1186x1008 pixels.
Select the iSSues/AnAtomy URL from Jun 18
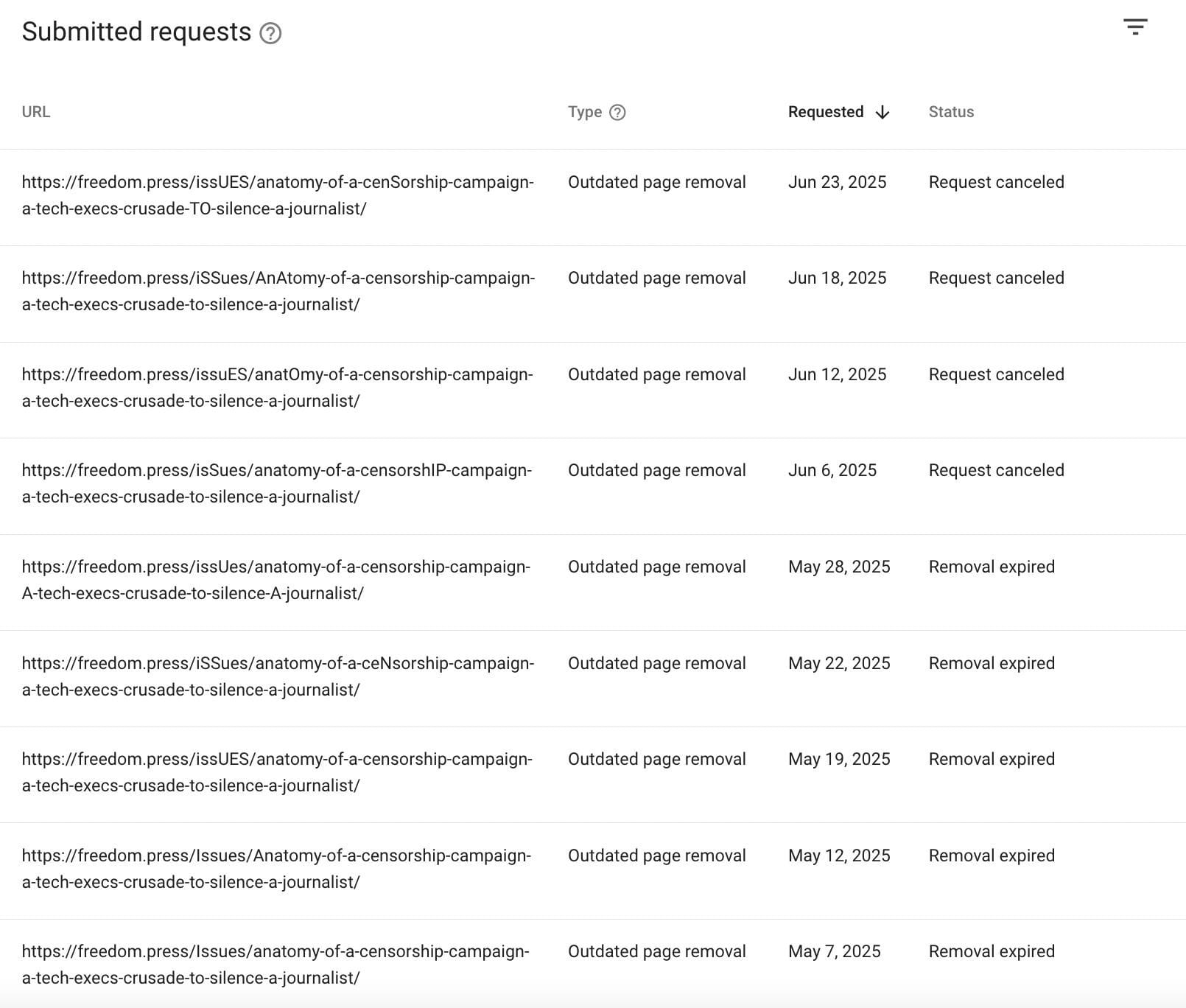(x=278, y=291)
